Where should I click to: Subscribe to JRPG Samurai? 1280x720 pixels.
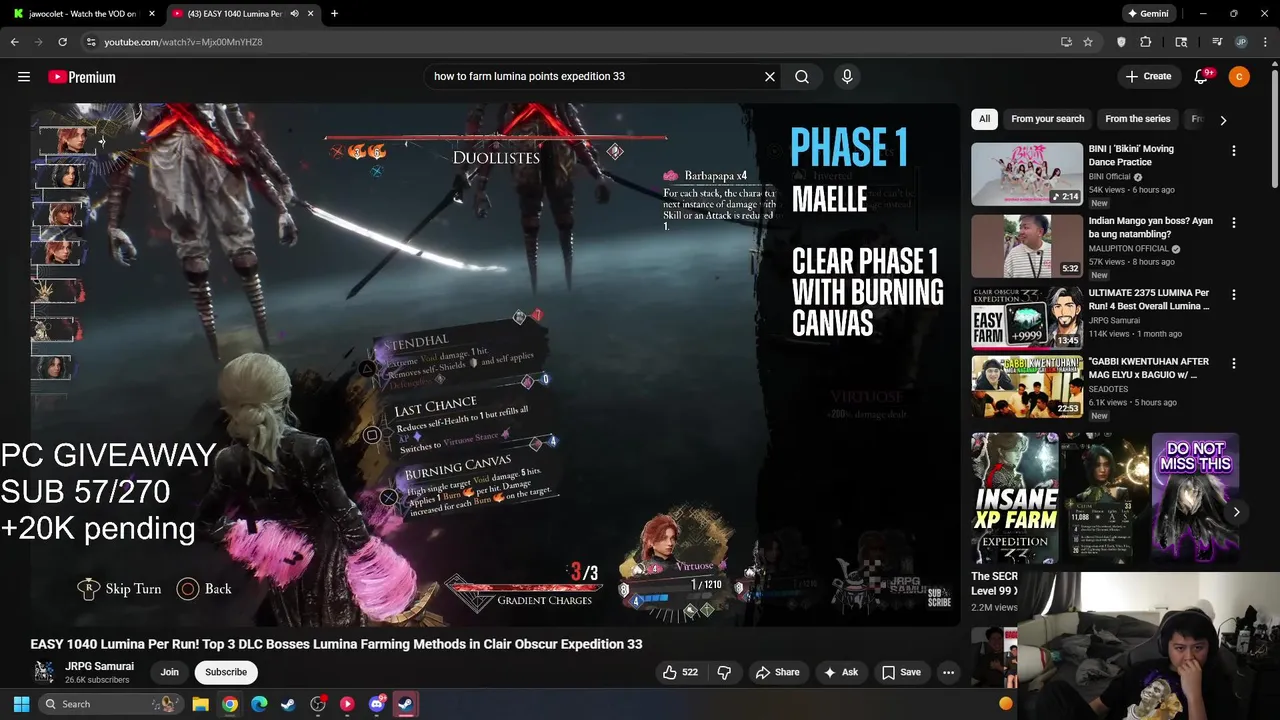(x=226, y=672)
